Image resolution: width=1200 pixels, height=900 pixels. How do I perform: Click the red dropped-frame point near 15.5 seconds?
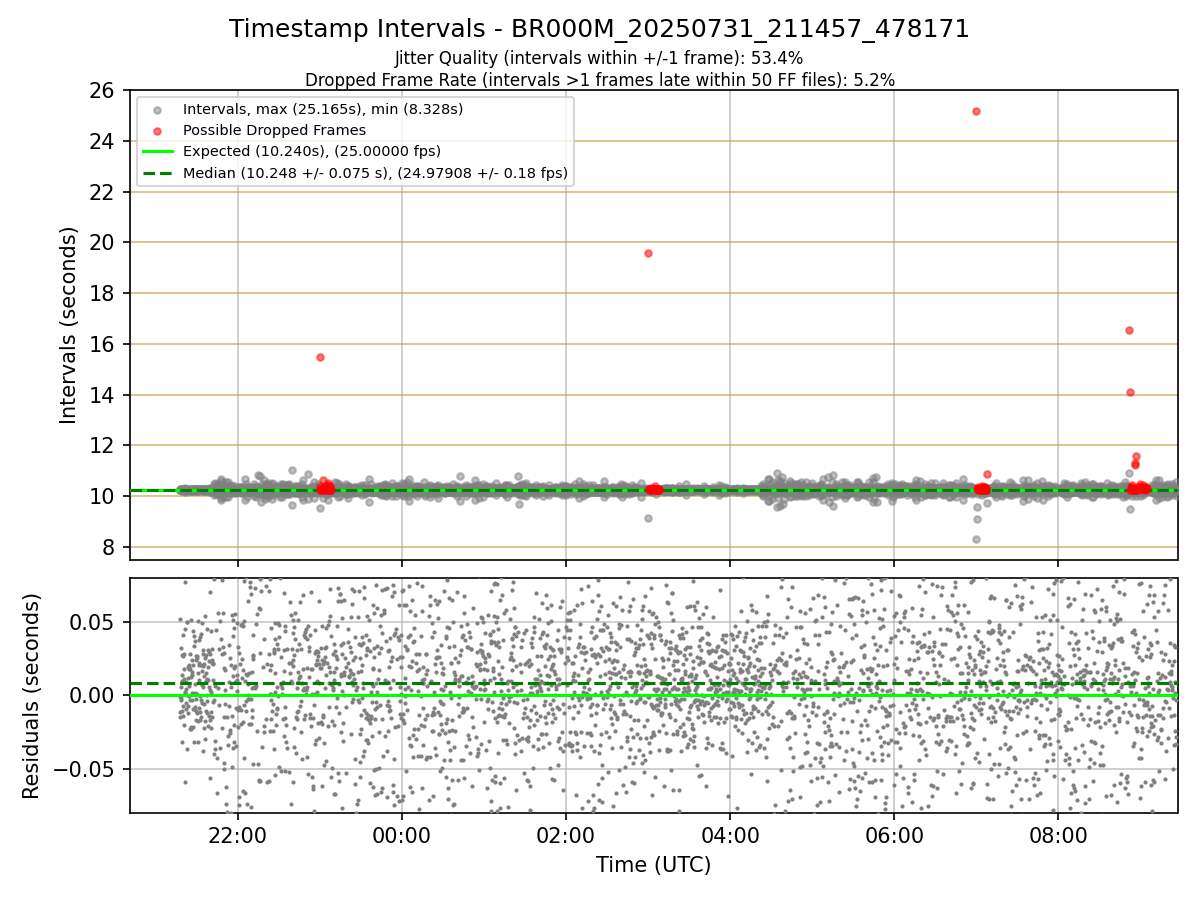point(320,357)
